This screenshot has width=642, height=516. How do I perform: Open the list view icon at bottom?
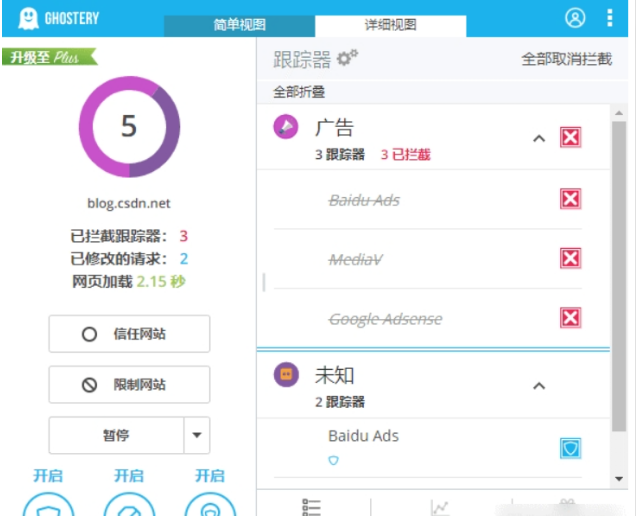[311, 507]
